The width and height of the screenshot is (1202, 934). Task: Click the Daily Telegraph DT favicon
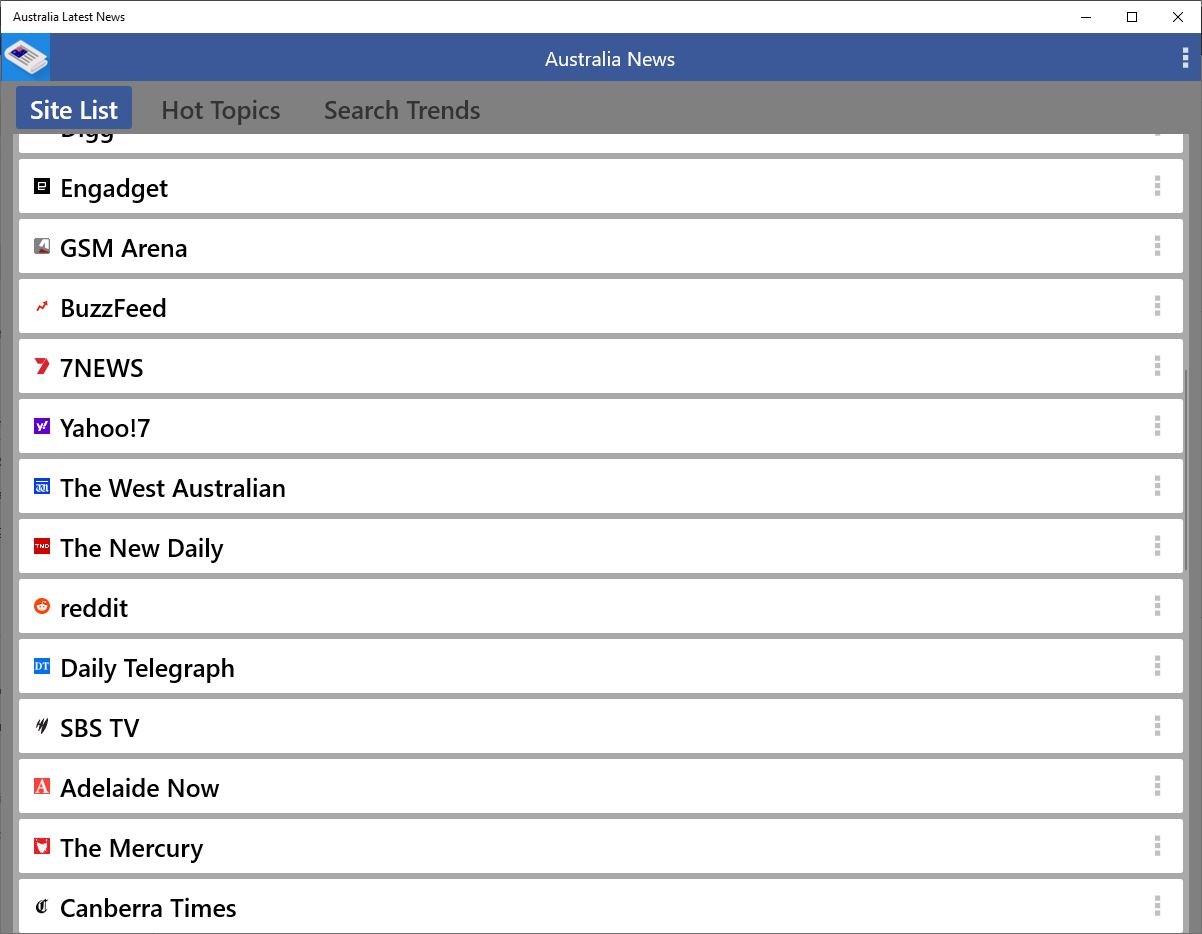[42, 666]
